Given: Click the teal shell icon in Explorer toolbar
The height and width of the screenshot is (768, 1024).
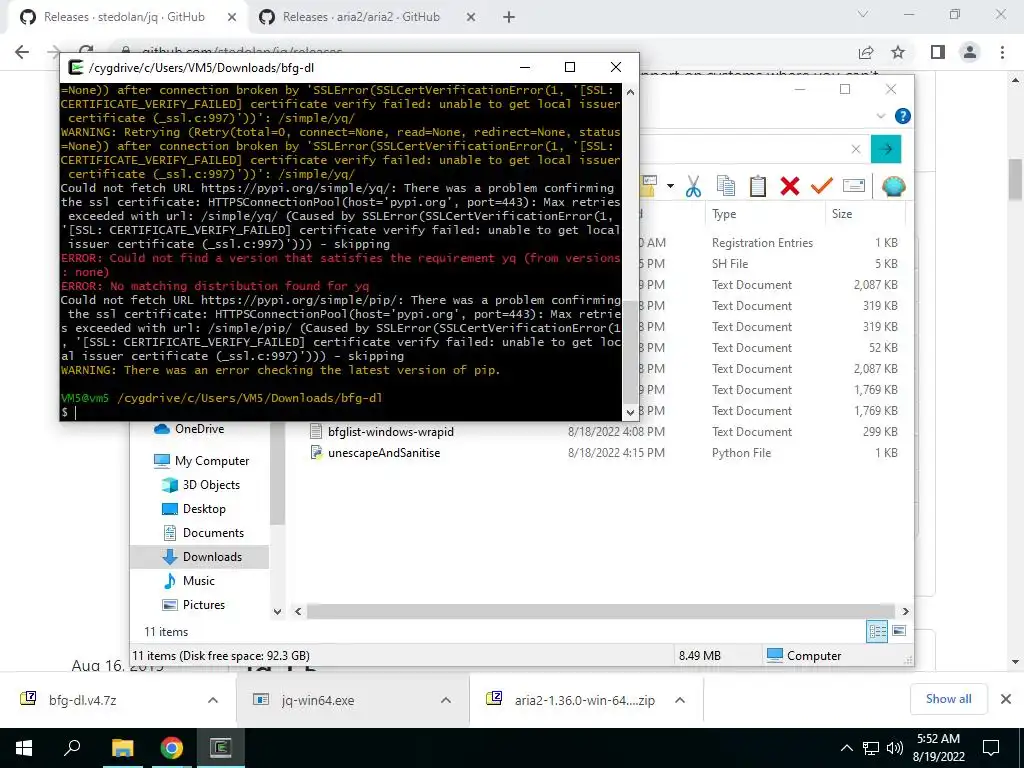Looking at the screenshot, I should 893,186.
